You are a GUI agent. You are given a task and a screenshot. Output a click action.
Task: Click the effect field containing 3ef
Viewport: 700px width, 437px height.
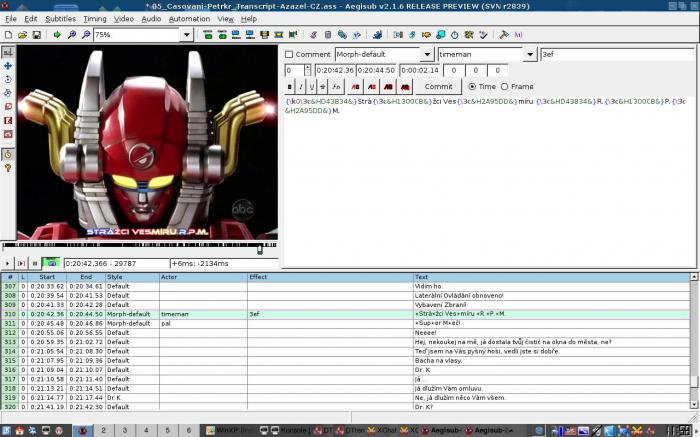coord(617,54)
